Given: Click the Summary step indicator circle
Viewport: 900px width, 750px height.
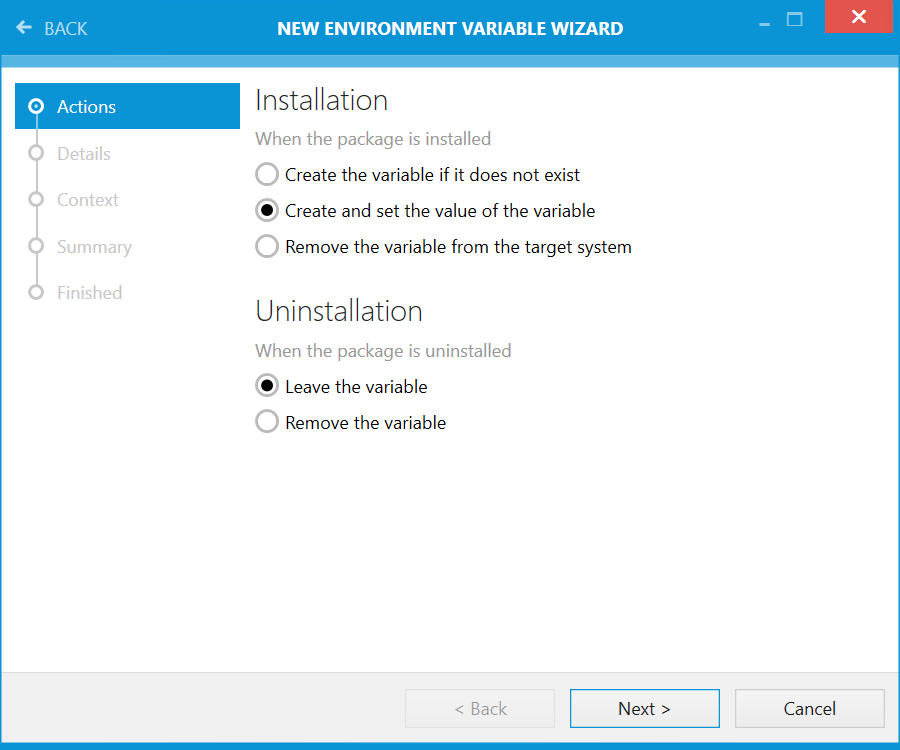Looking at the screenshot, I should [x=35, y=246].
